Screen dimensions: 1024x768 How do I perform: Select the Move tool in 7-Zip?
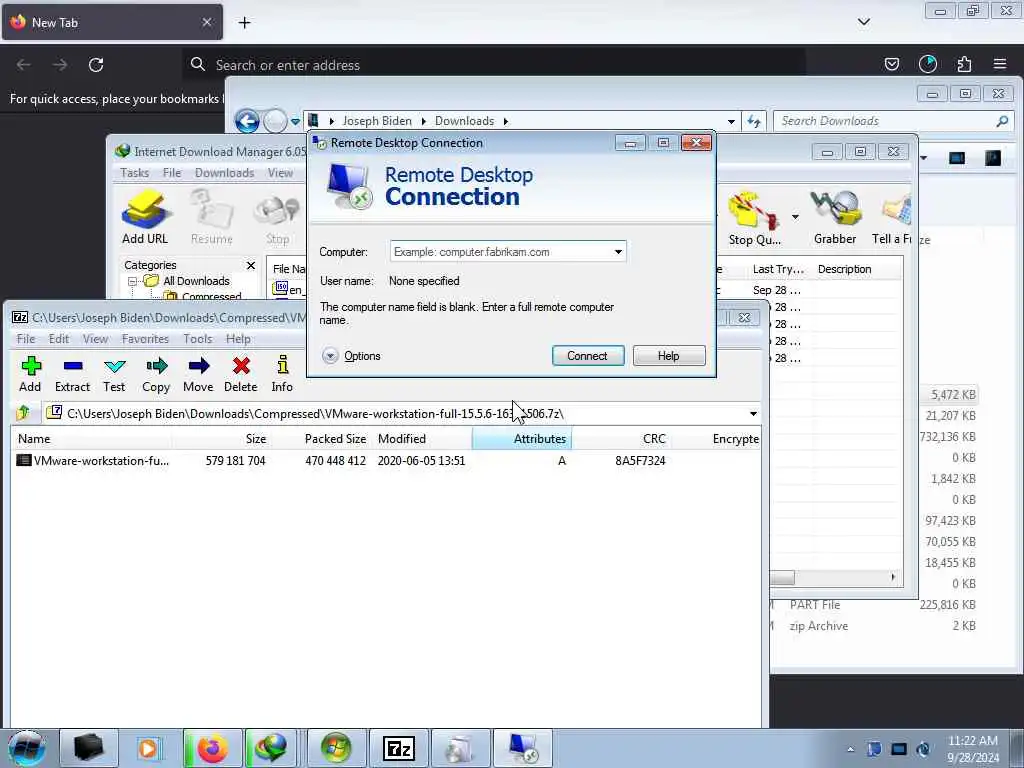point(199,374)
